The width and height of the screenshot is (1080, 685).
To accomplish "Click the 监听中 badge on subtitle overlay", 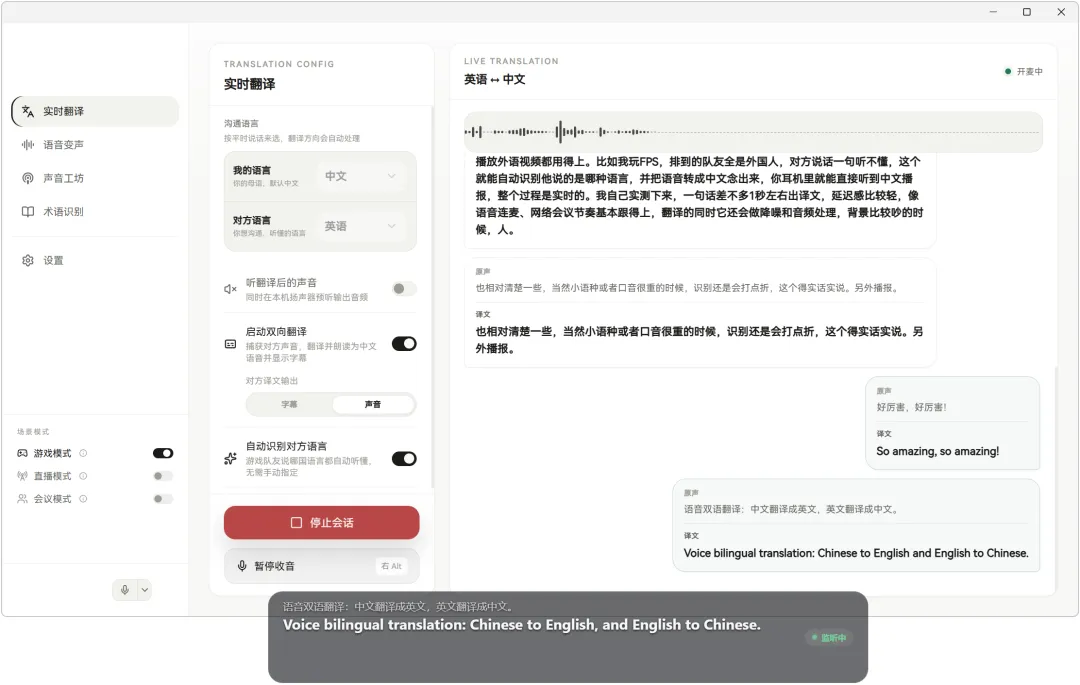I will pyautogui.click(x=829, y=638).
